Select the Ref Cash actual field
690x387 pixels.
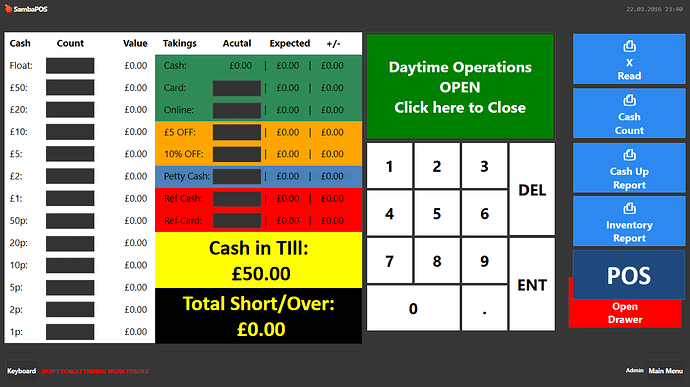point(237,199)
